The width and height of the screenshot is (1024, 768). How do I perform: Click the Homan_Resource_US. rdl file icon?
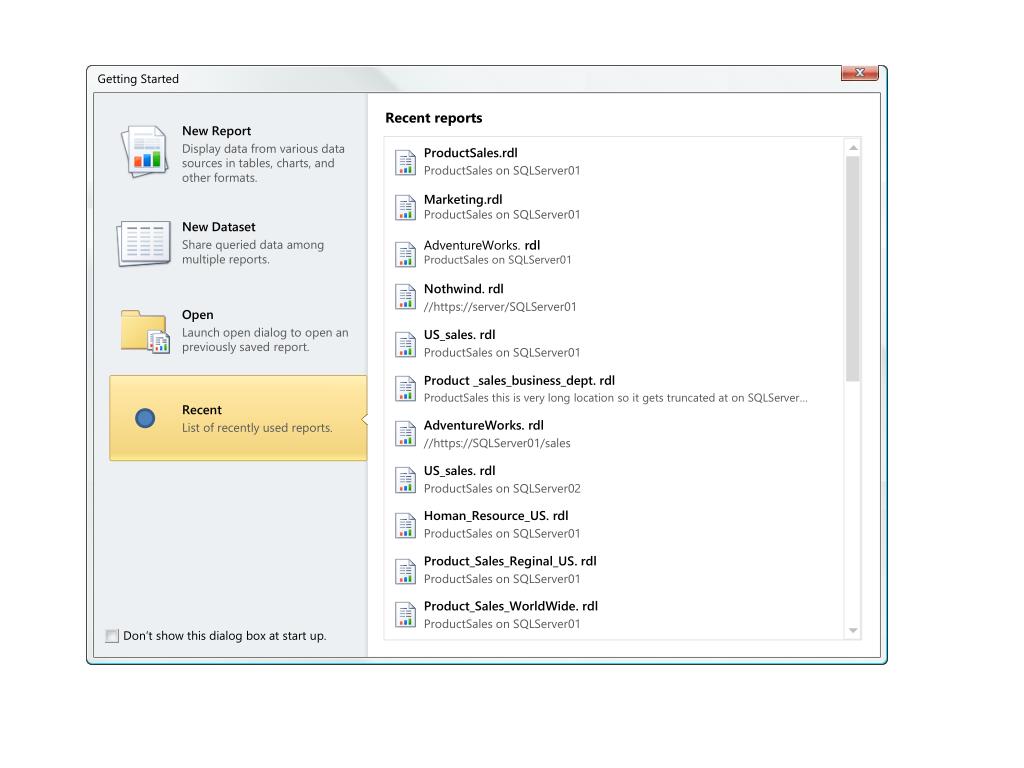point(406,525)
